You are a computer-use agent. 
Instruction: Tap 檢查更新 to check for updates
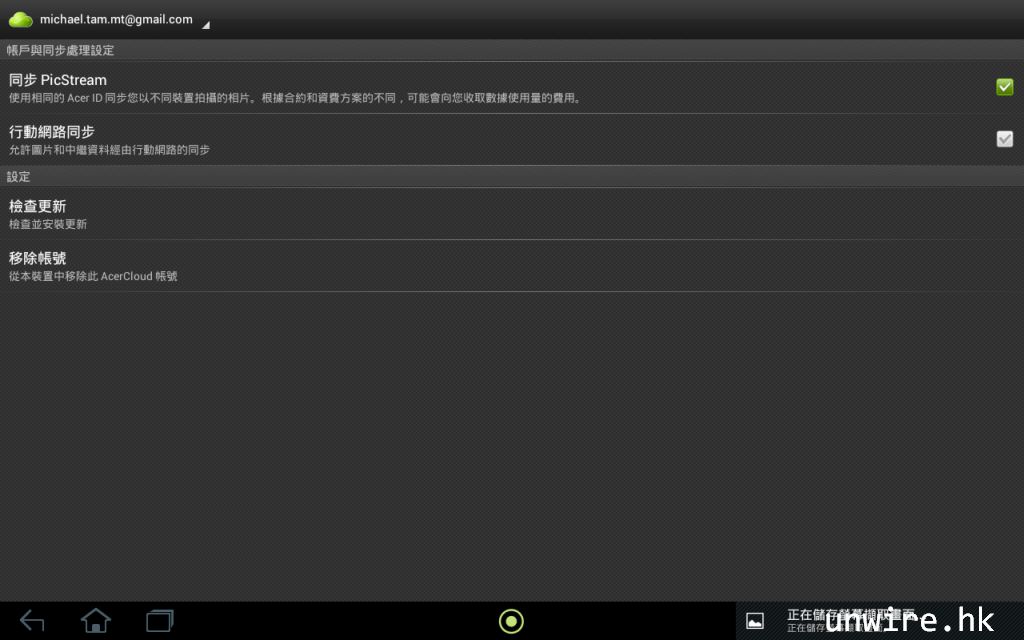pos(38,206)
